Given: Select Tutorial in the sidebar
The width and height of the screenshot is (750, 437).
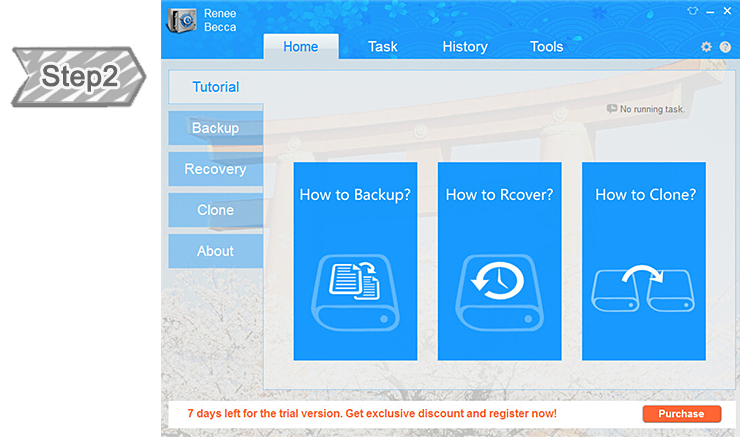Looking at the screenshot, I should [x=215, y=87].
